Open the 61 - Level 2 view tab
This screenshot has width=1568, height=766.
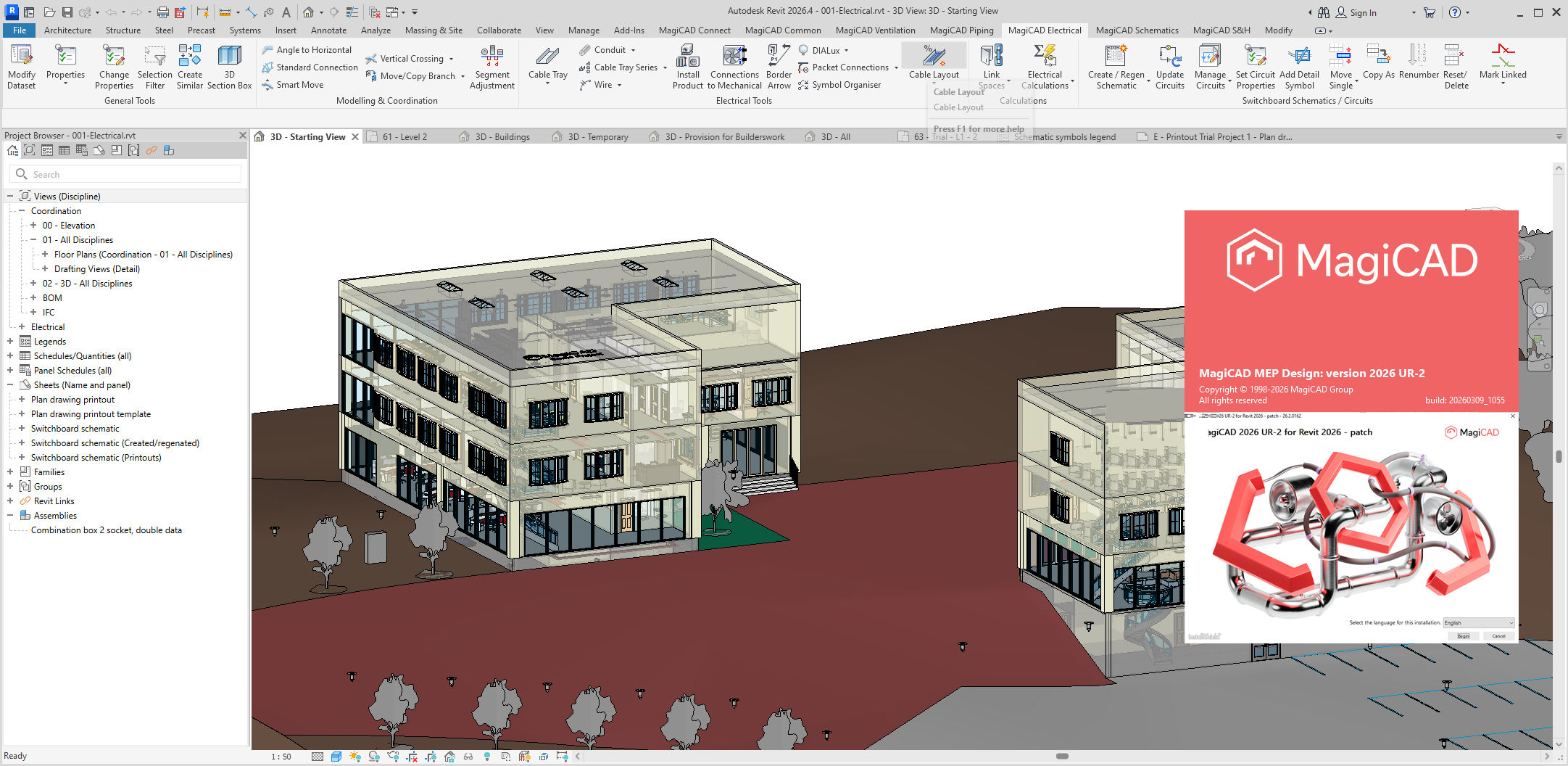coord(405,136)
